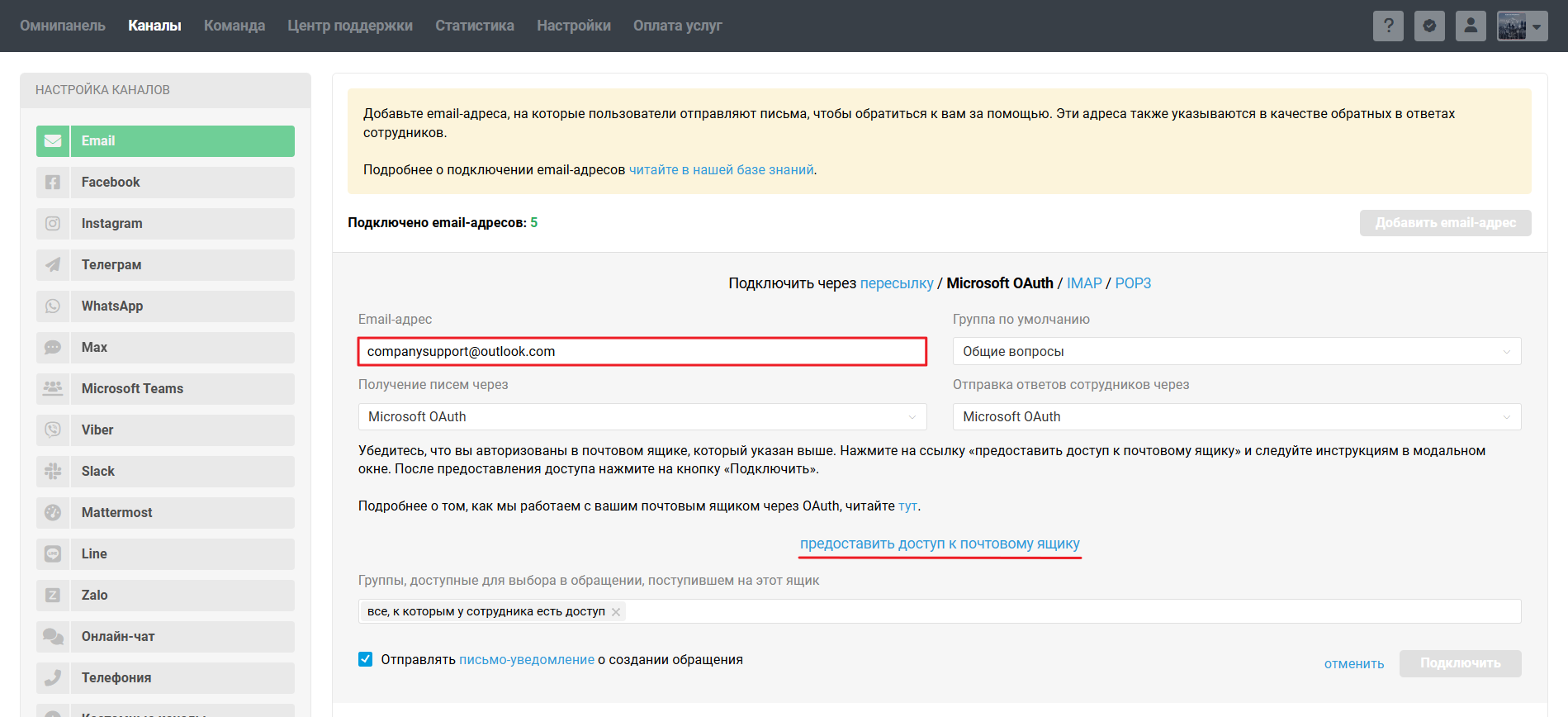This screenshot has width=1568, height=717.
Task: Switch to the Статистика menu
Action: click(474, 26)
